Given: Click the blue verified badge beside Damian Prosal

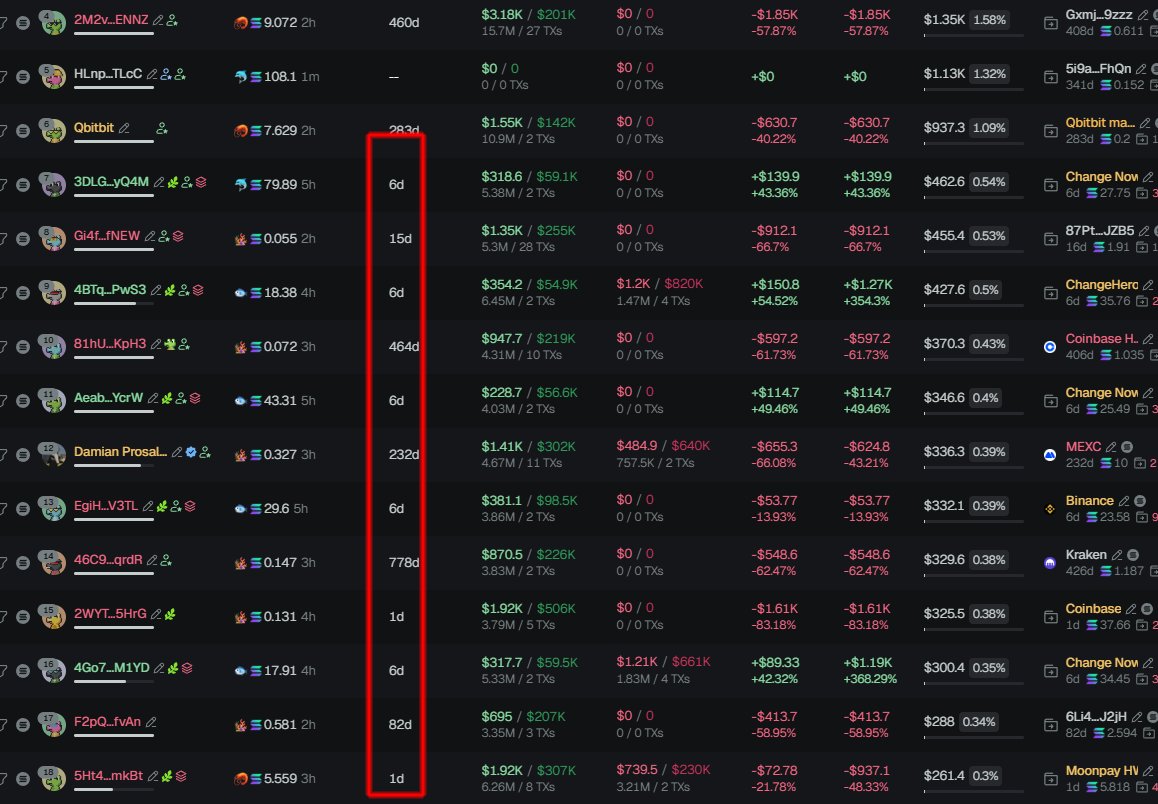Looking at the screenshot, I should coord(191,452).
